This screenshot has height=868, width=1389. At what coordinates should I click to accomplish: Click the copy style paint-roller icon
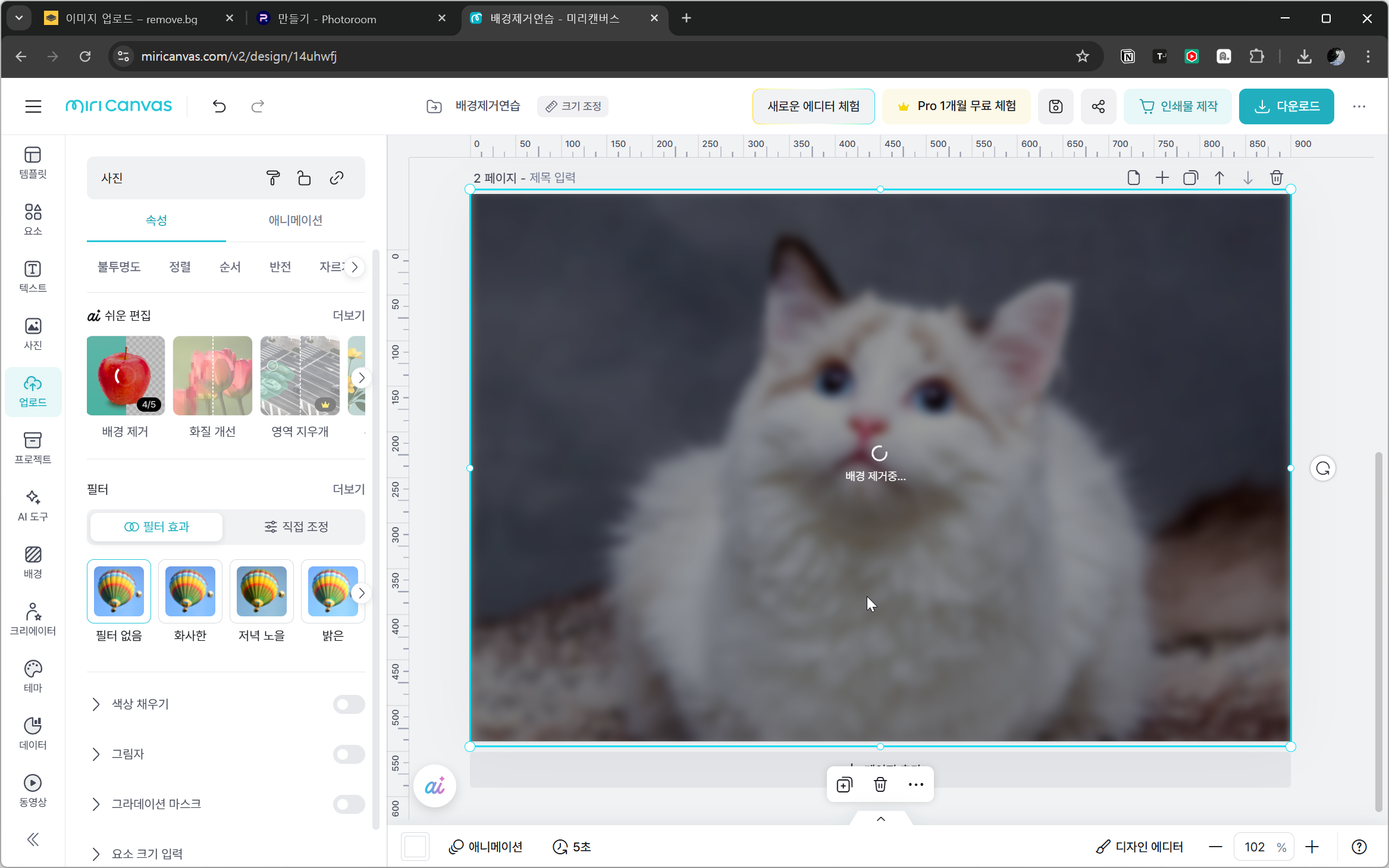(272, 178)
